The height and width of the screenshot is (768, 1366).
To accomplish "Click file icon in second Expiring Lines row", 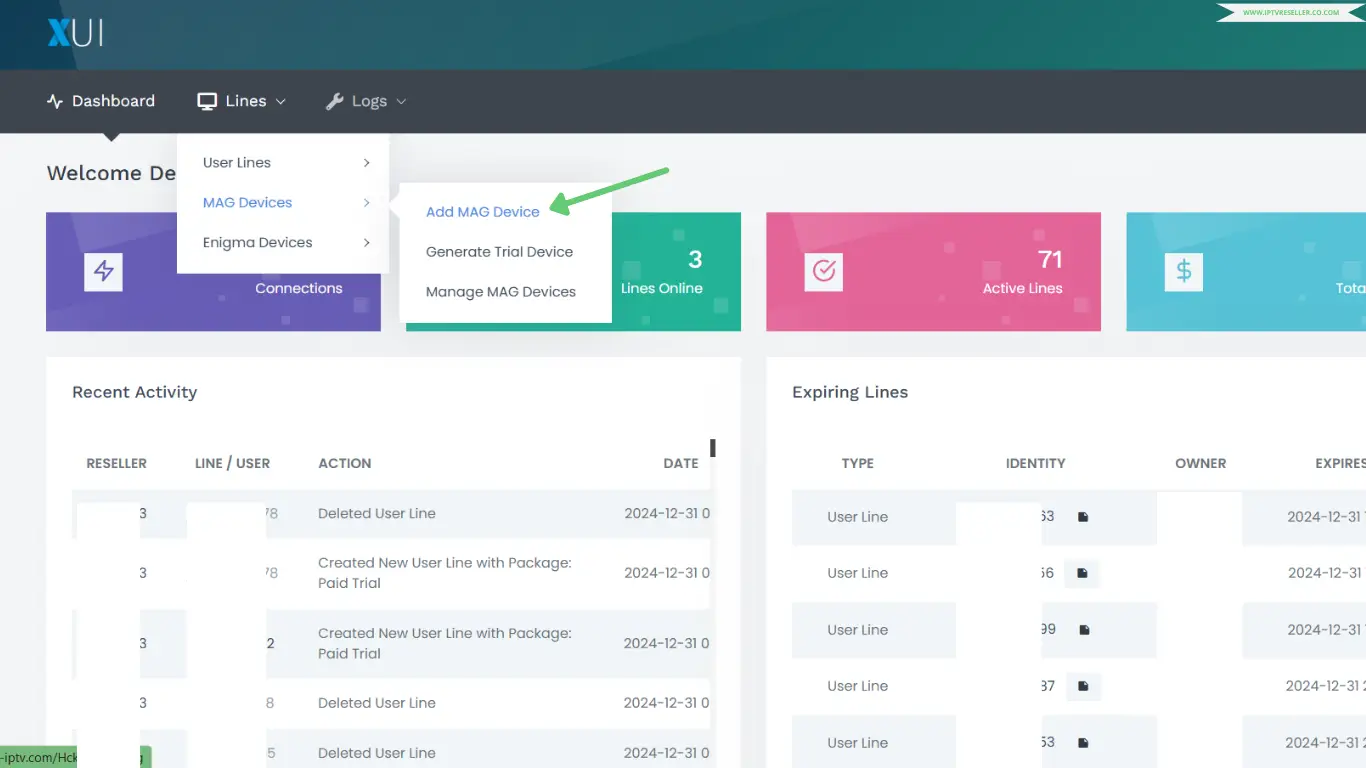I will (x=1083, y=573).
